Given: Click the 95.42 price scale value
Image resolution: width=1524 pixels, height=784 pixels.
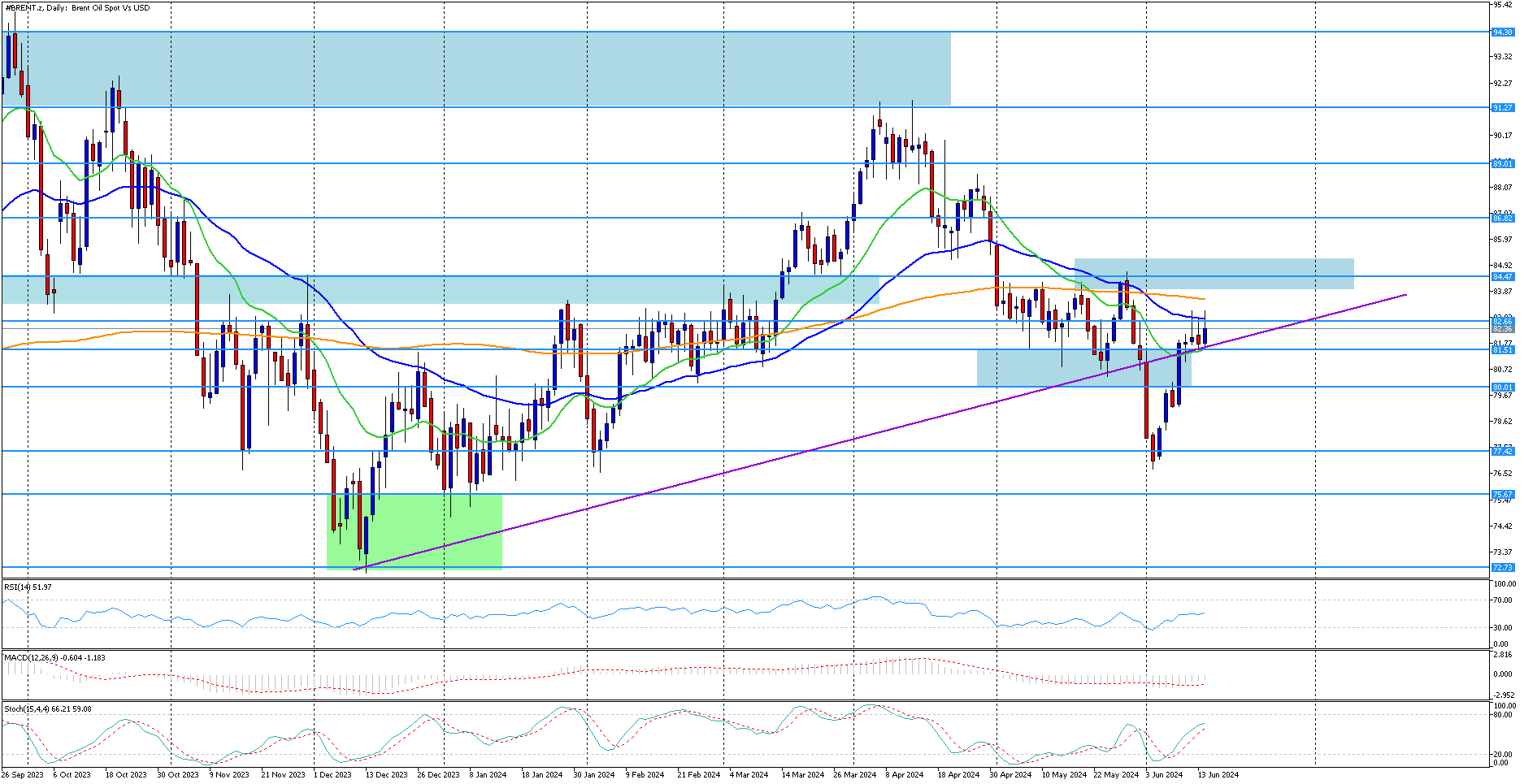Looking at the screenshot, I should pos(1503,5).
